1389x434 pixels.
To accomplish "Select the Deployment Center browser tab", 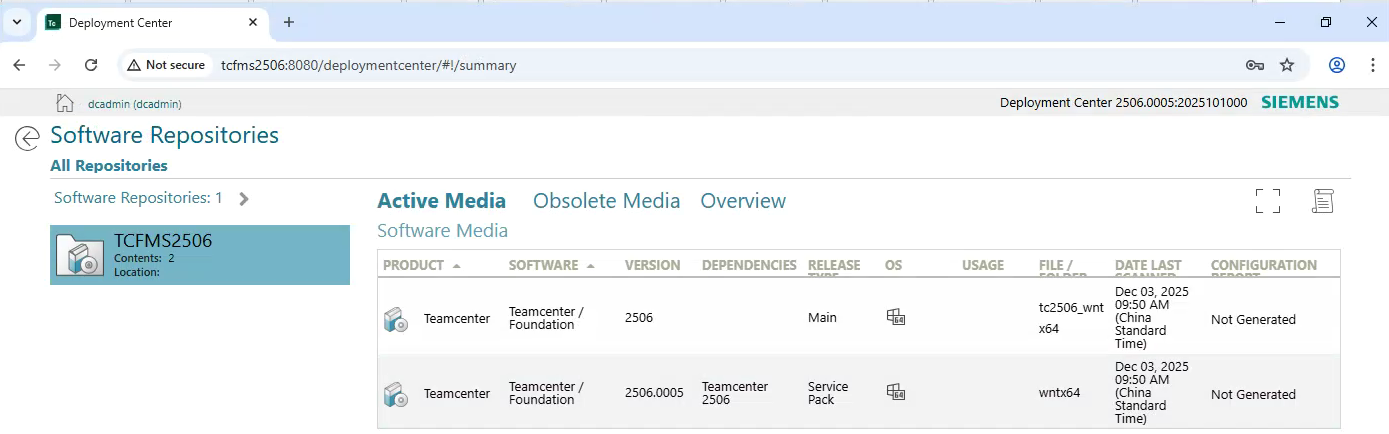I will [x=152, y=22].
